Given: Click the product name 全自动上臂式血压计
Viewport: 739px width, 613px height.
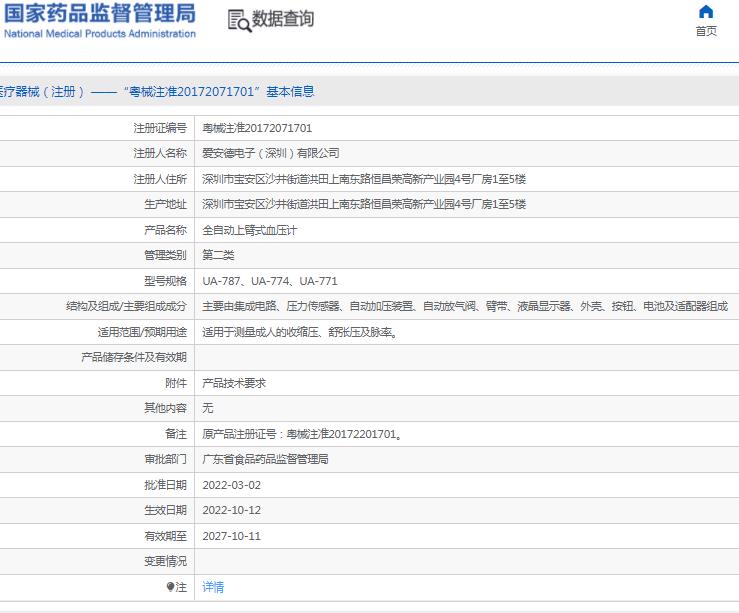Looking at the screenshot, I should click(x=249, y=230).
